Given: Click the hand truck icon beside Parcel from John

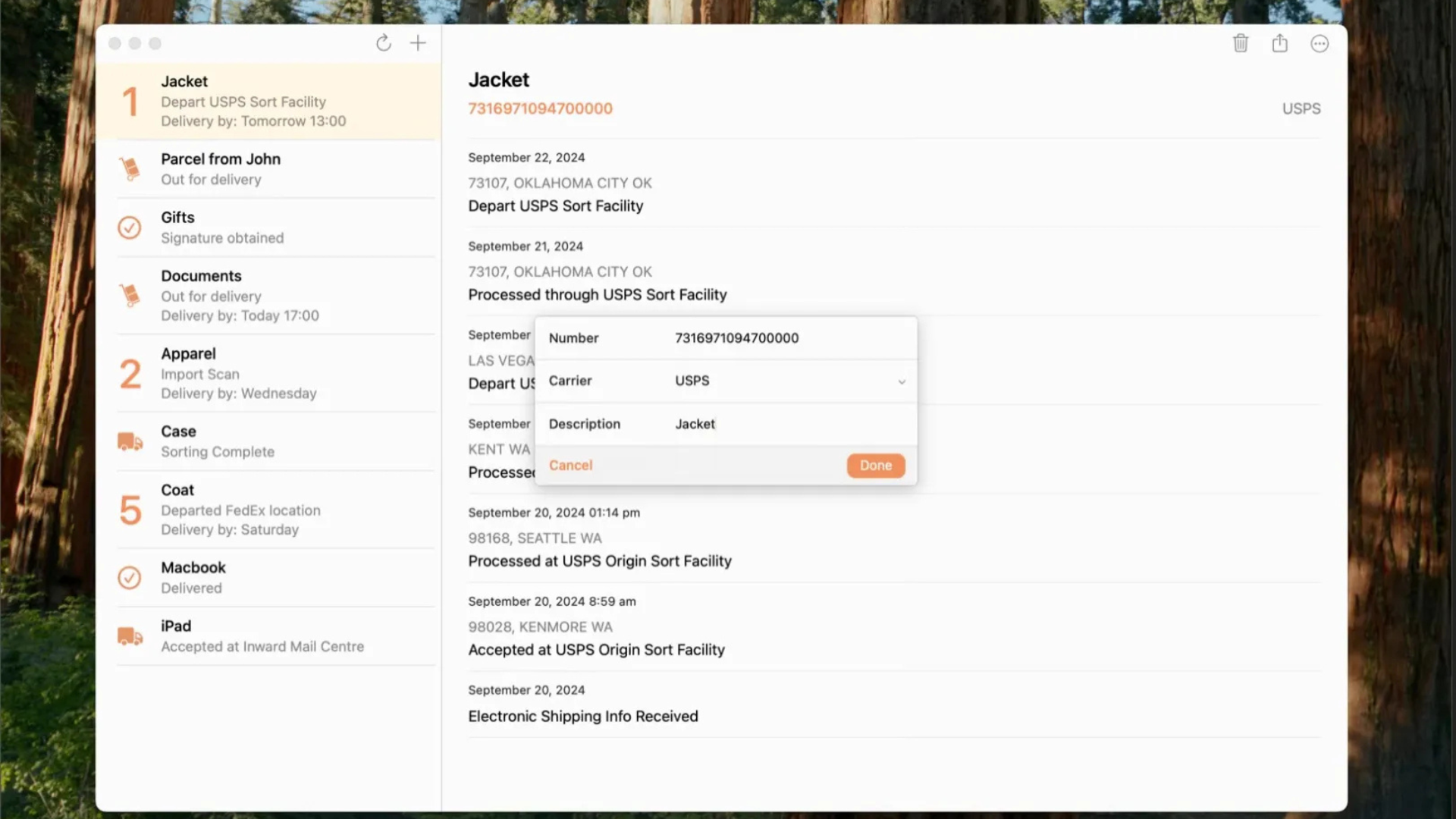Looking at the screenshot, I should (130, 168).
